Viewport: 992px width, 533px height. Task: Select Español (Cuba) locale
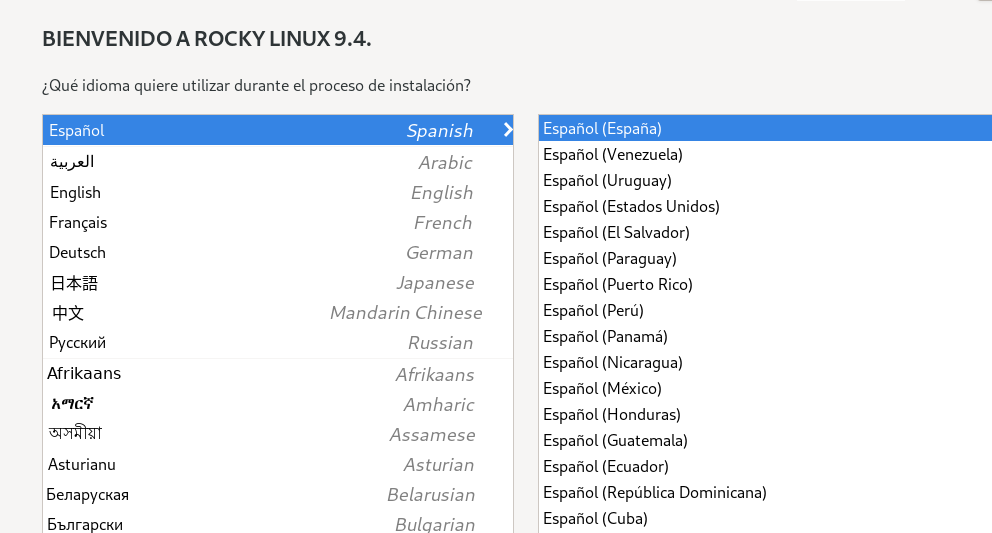[766, 518]
